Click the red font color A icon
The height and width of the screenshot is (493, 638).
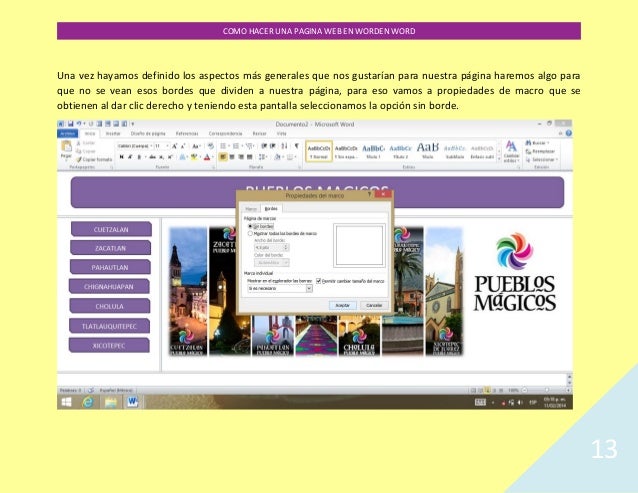pos(207,157)
